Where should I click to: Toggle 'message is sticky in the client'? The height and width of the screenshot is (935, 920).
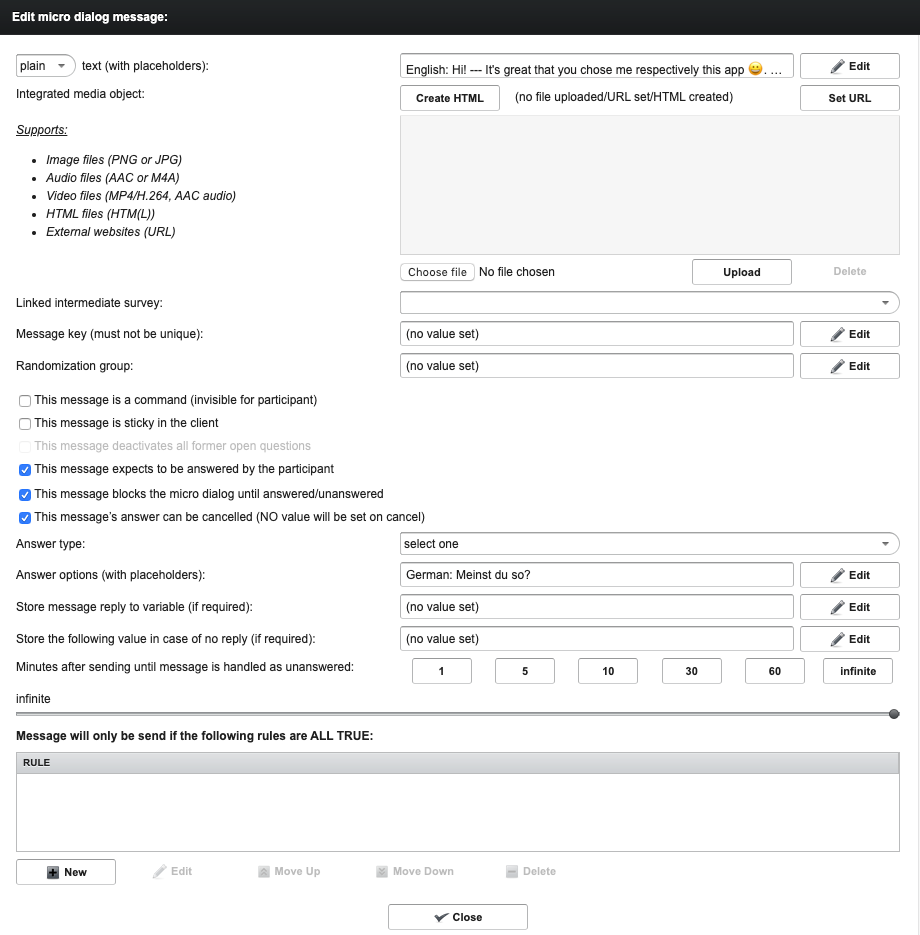[25, 424]
